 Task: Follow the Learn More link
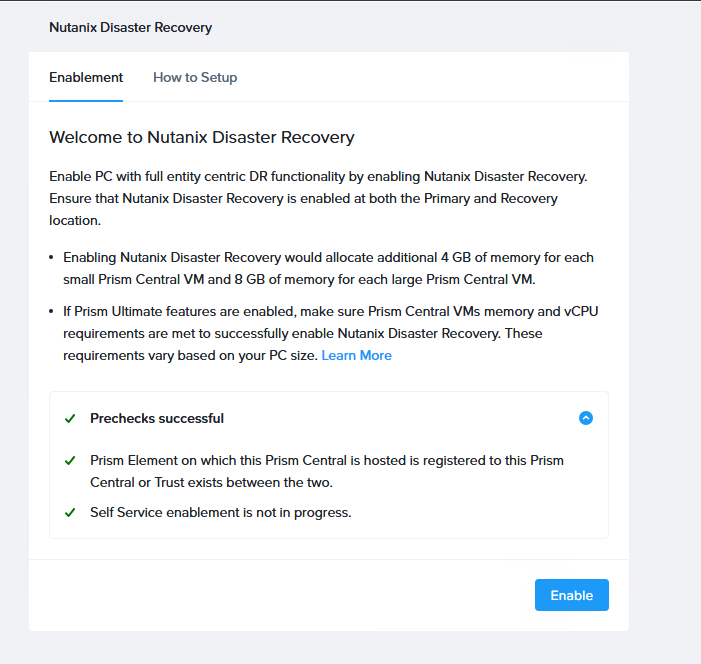click(x=356, y=355)
